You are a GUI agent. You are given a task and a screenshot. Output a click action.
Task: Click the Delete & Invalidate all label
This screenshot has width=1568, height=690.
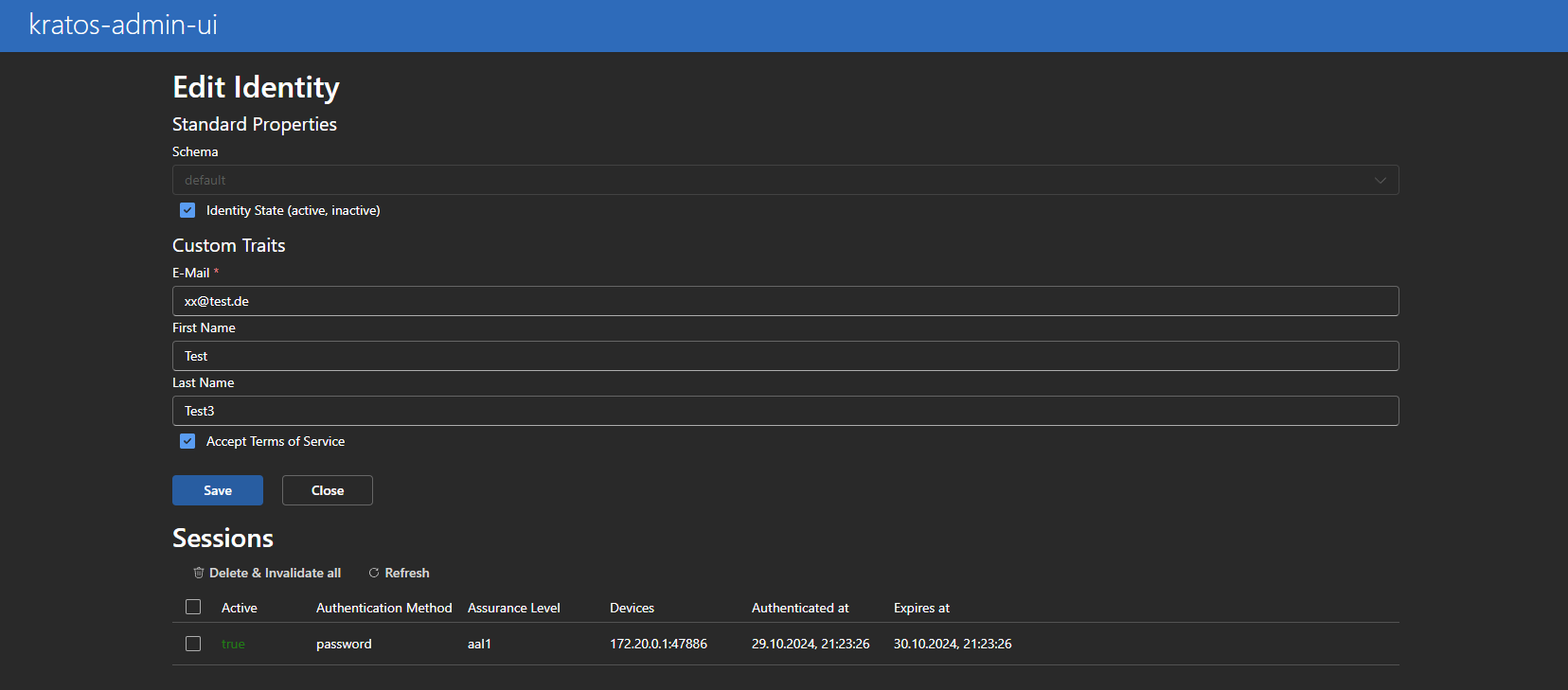point(275,573)
